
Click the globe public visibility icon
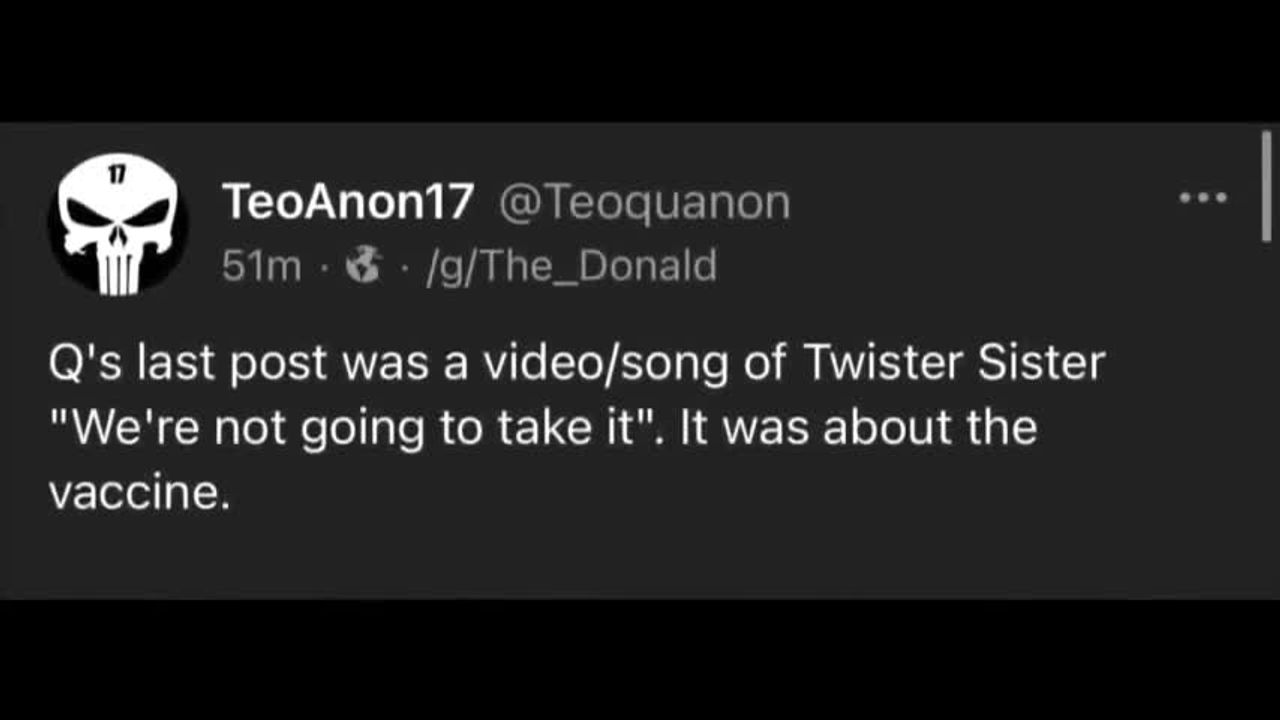tap(363, 266)
